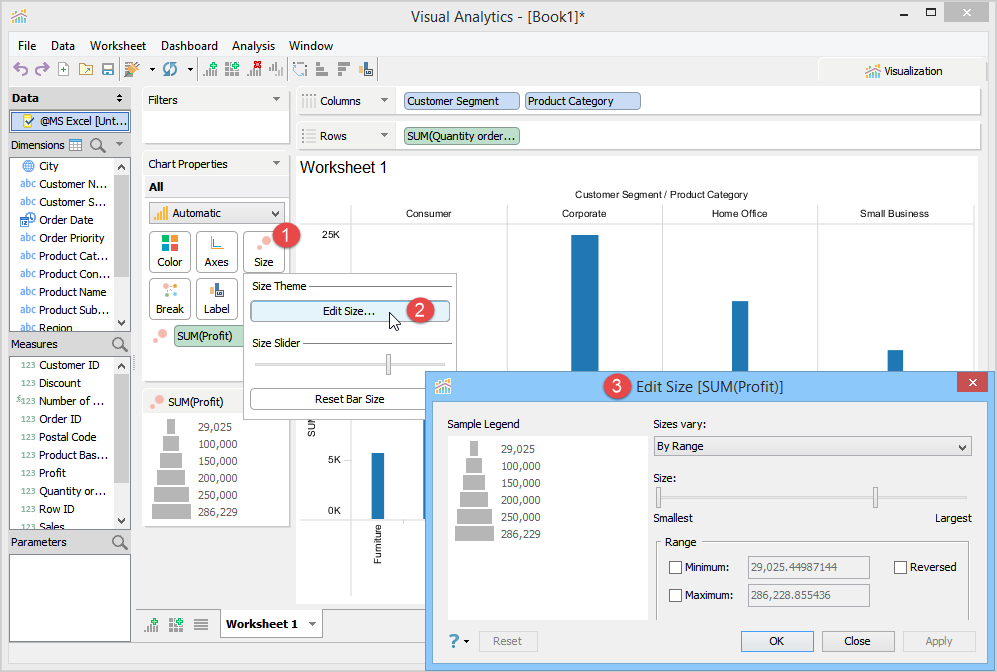The height and width of the screenshot is (672, 997).
Task: Open the help question mark icon
Action: 453,641
